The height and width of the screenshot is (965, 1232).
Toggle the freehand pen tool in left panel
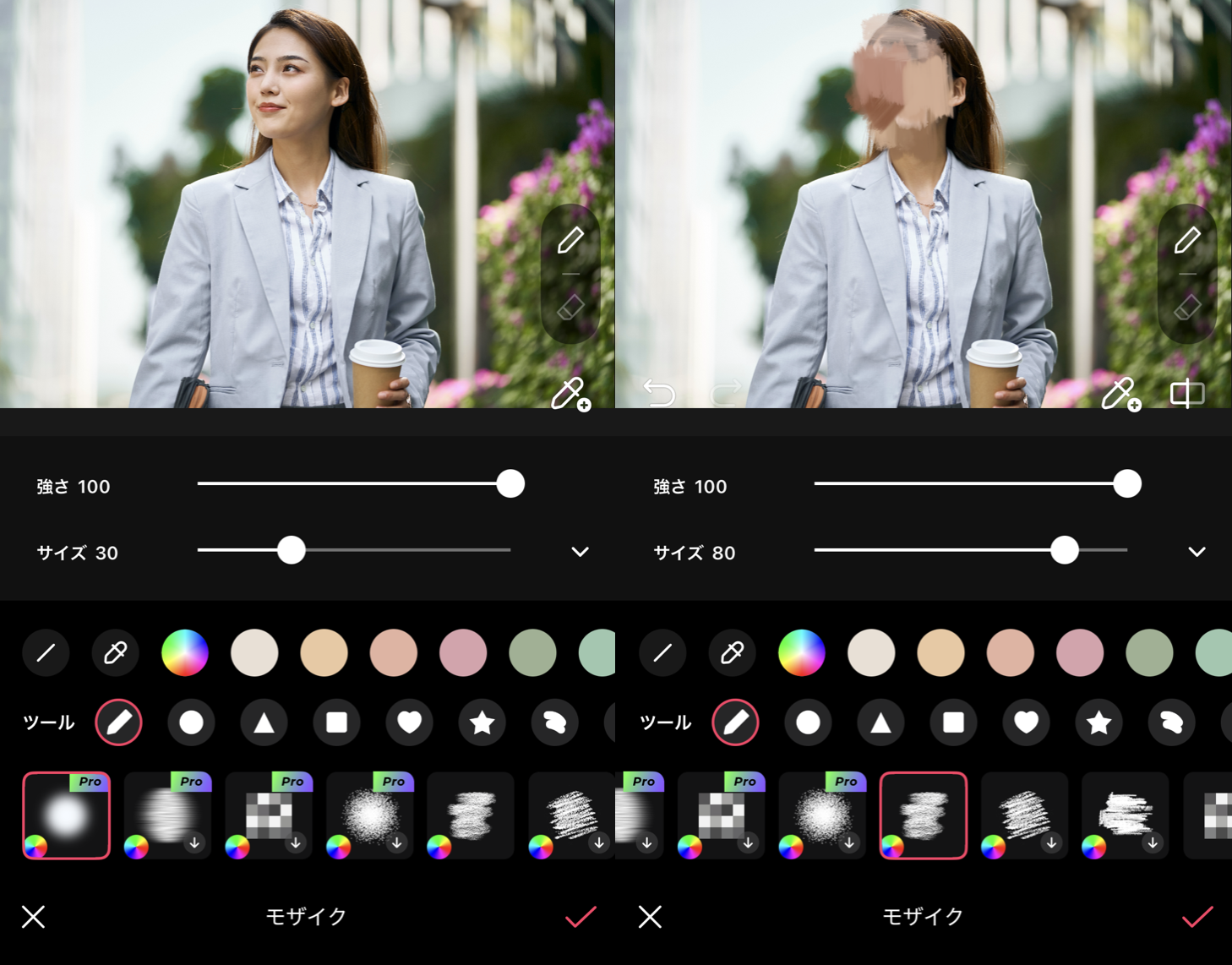tap(119, 722)
